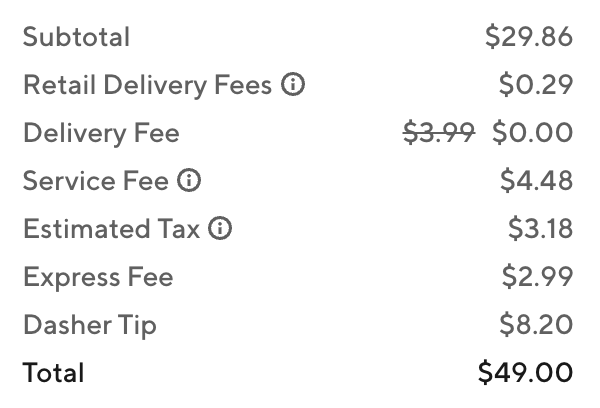Select the $2.99 express fee amount

point(537,276)
